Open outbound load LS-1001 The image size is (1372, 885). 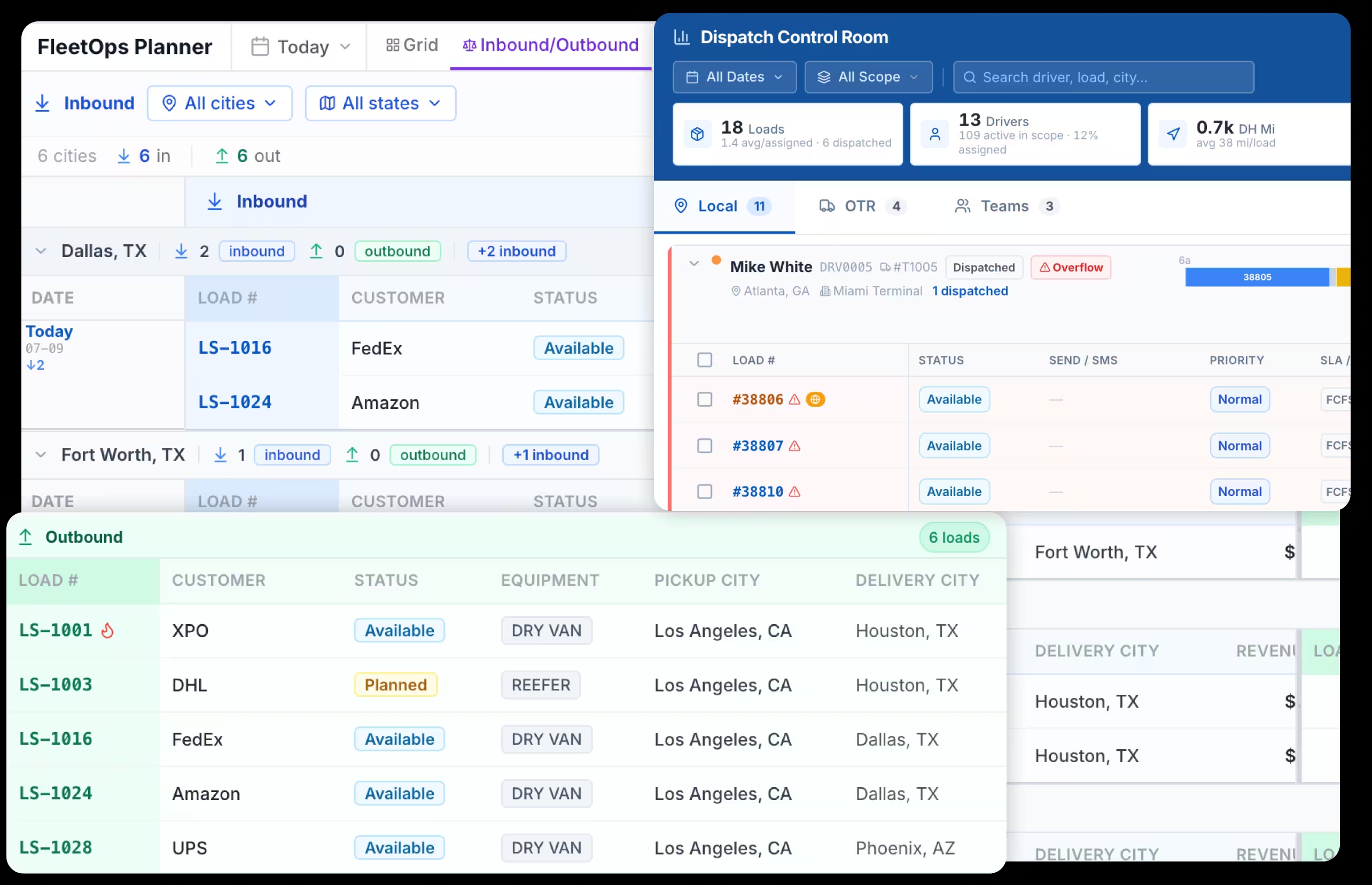coord(56,631)
